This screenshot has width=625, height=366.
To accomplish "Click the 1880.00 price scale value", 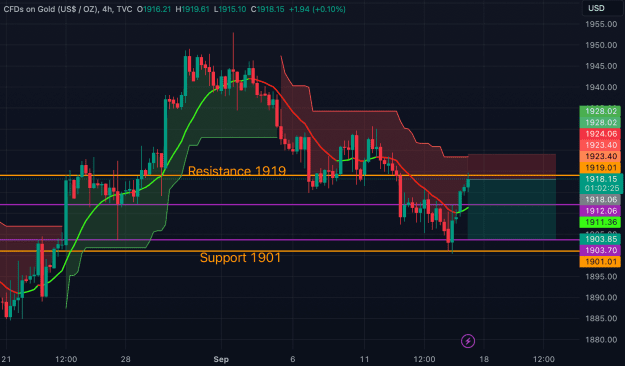I will click(601, 340).
